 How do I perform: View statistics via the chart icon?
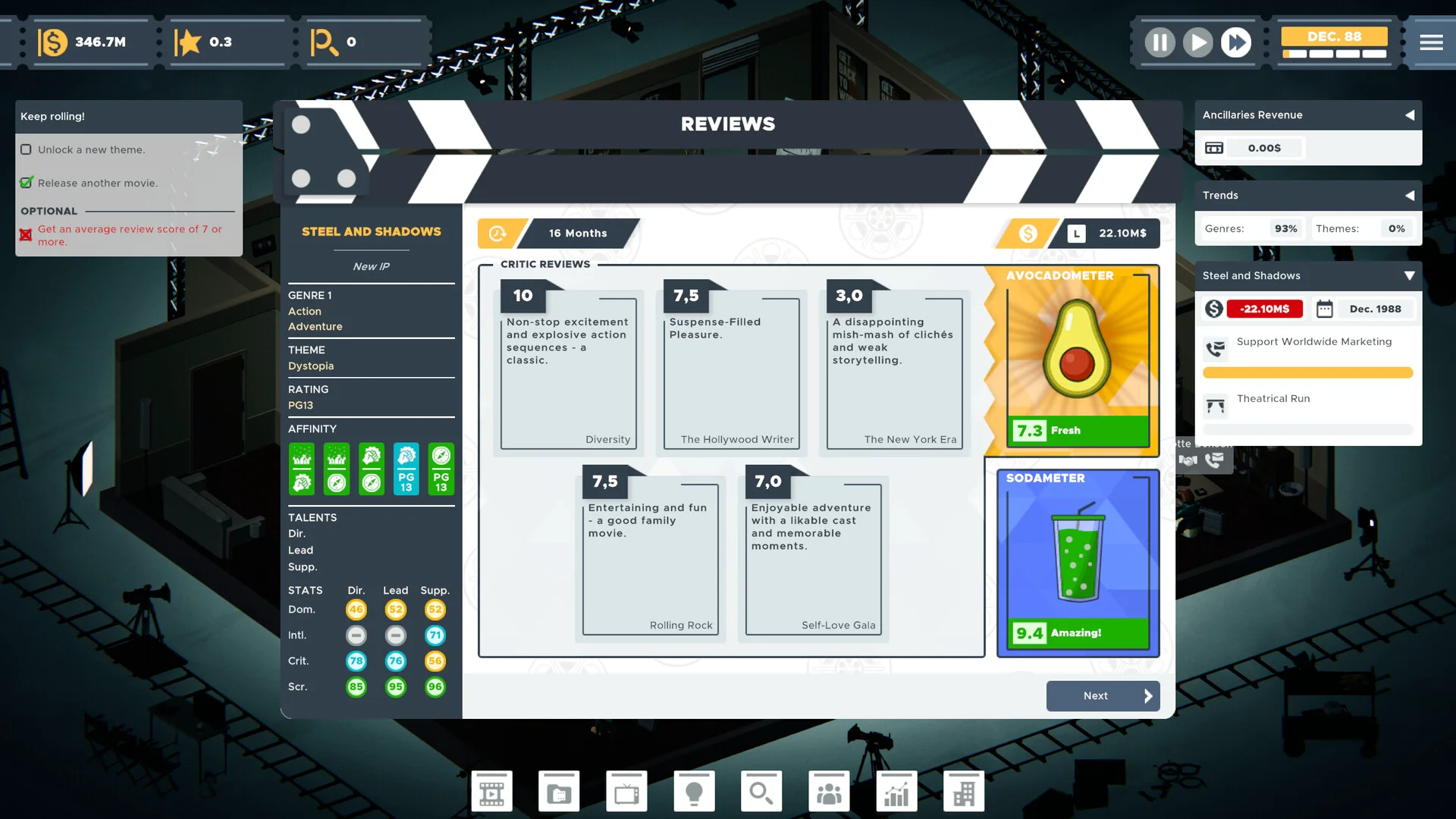pyautogui.click(x=896, y=790)
